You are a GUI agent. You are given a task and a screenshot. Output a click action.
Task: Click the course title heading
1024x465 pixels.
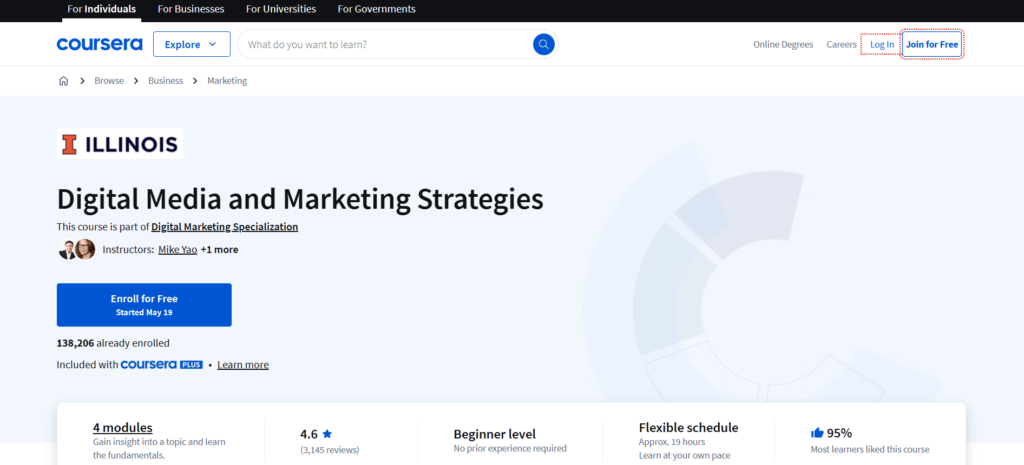point(300,199)
